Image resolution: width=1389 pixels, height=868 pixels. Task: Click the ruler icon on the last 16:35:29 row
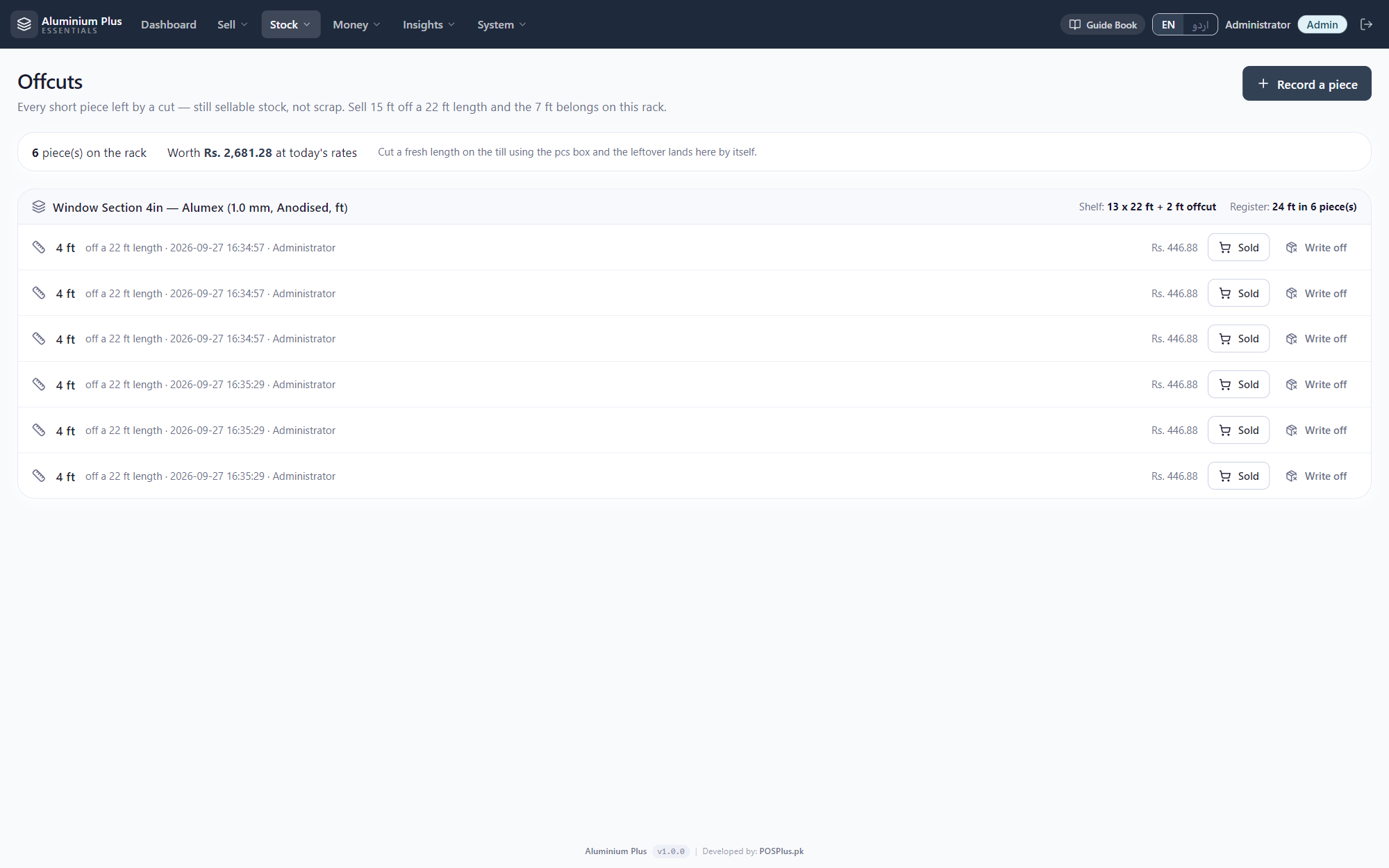39,476
